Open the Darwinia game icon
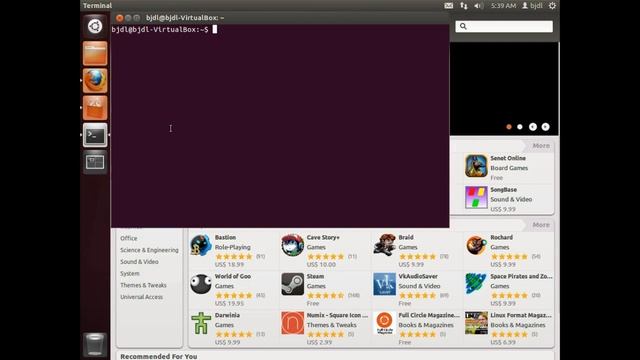 201,323
